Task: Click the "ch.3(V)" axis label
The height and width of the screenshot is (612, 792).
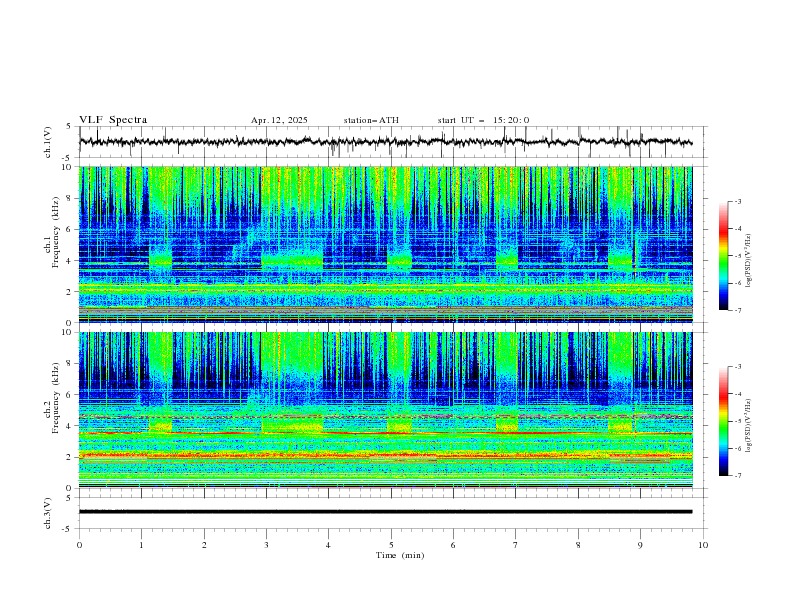Action: (x=47, y=513)
